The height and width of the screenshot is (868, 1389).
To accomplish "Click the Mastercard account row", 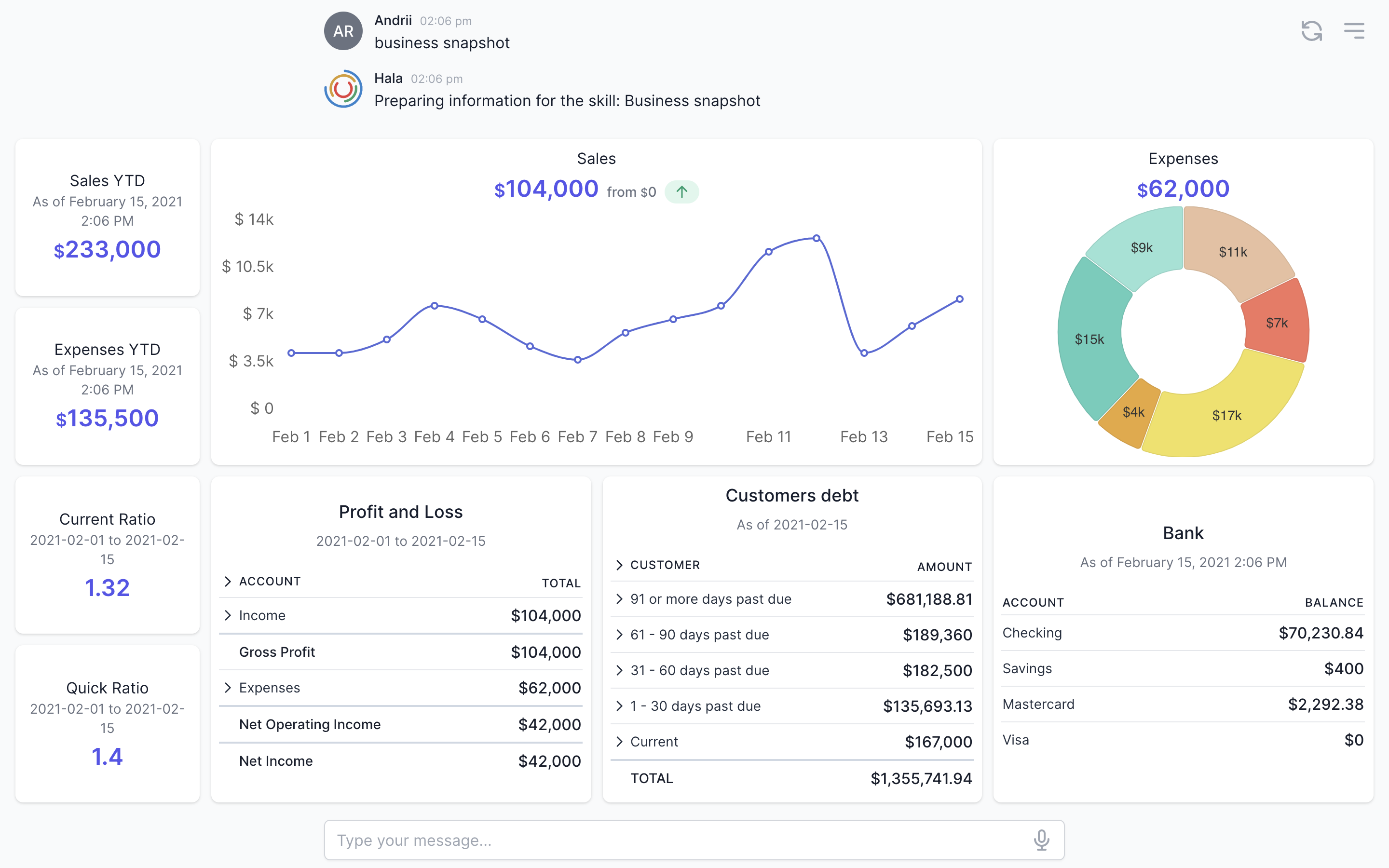I will [x=1183, y=705].
